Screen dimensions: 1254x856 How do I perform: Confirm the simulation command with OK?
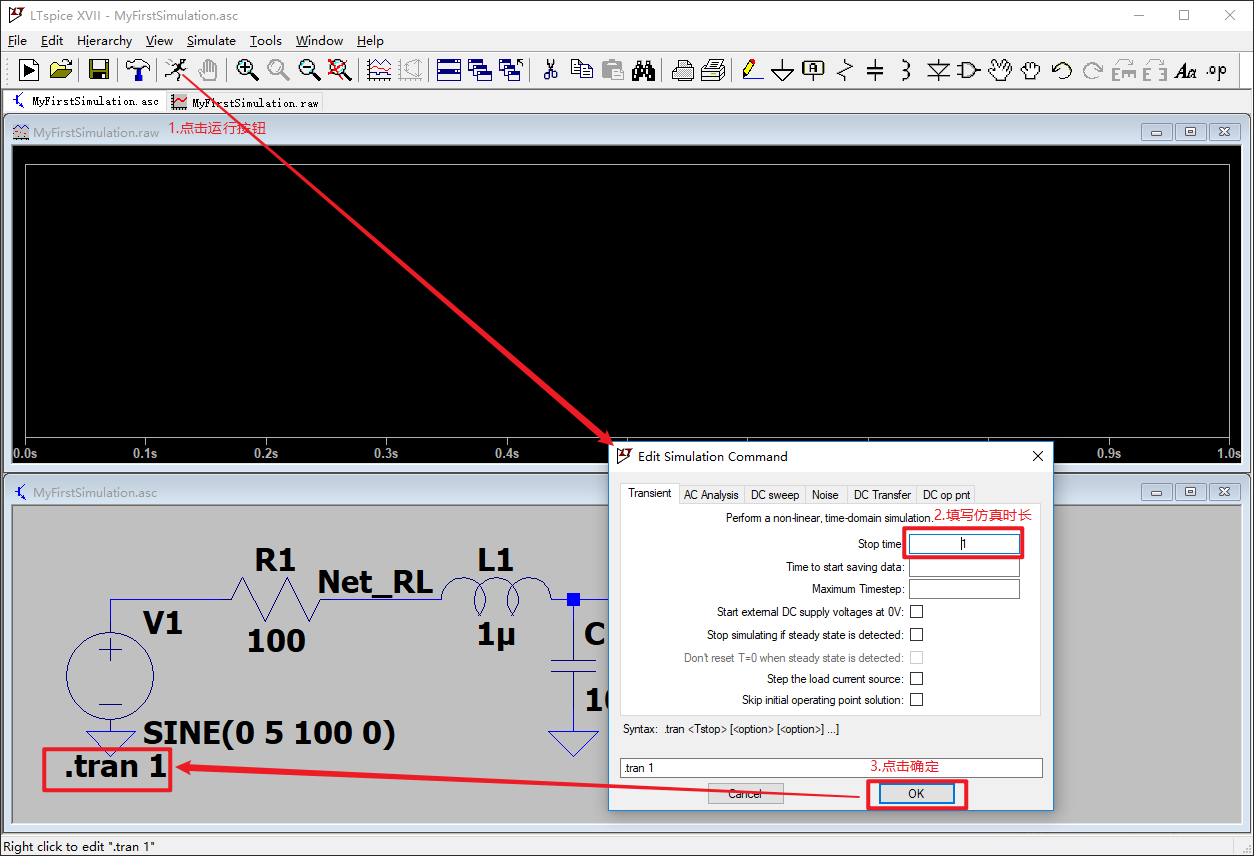click(916, 793)
